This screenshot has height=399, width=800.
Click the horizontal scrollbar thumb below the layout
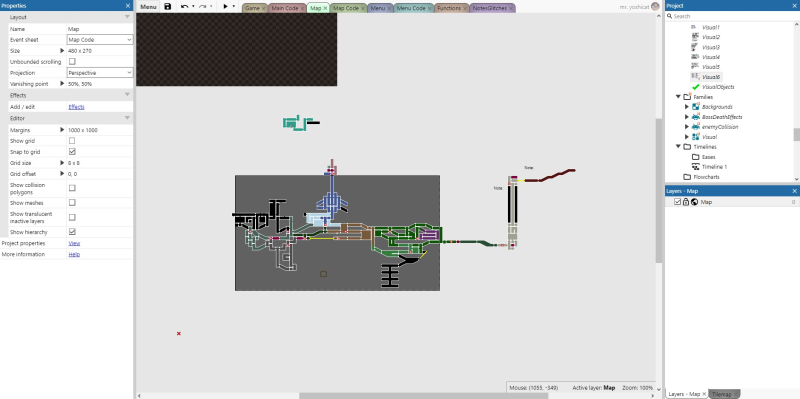tap(423, 395)
